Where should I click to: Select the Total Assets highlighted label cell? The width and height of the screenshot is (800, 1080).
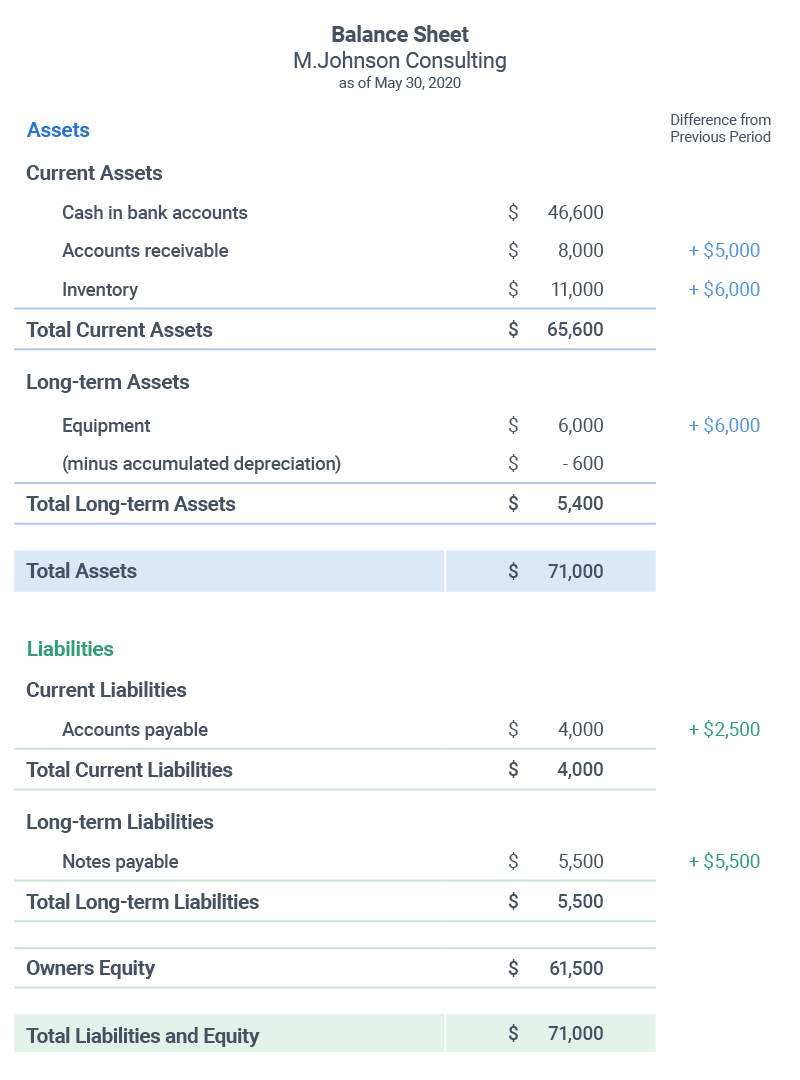point(82,571)
